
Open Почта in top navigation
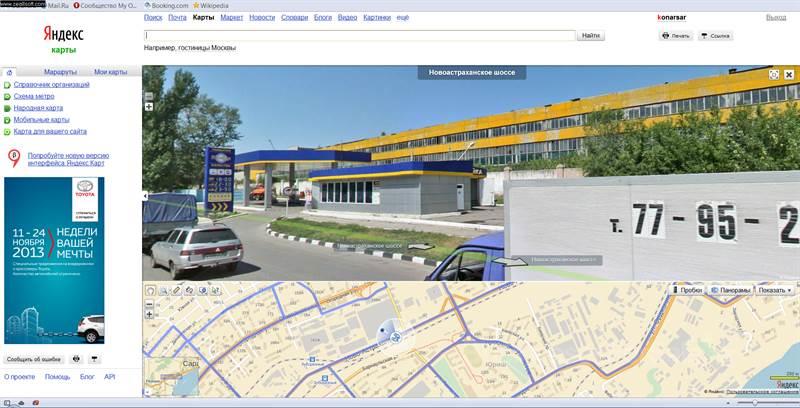coord(177,17)
